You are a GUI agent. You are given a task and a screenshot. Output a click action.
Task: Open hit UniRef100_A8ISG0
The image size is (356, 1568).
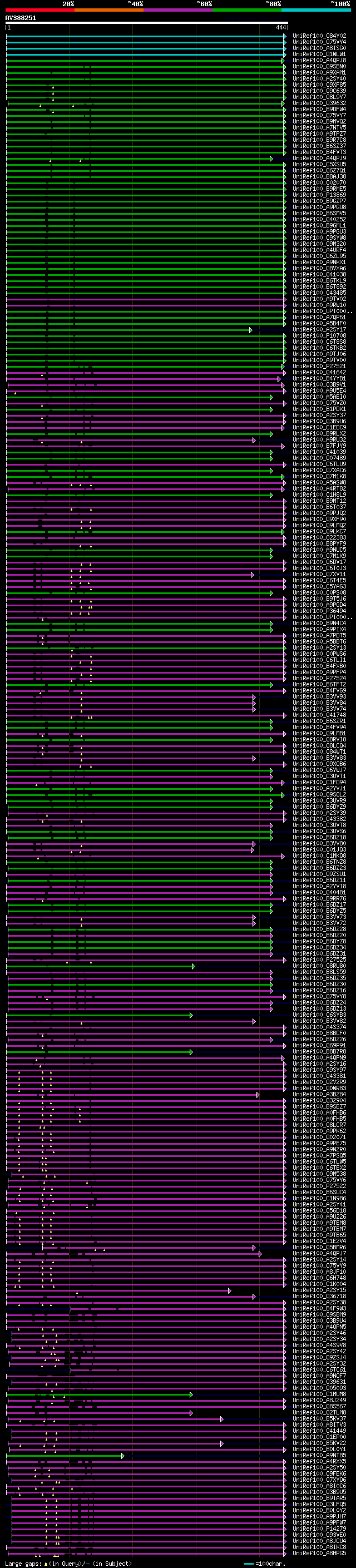(319, 48)
